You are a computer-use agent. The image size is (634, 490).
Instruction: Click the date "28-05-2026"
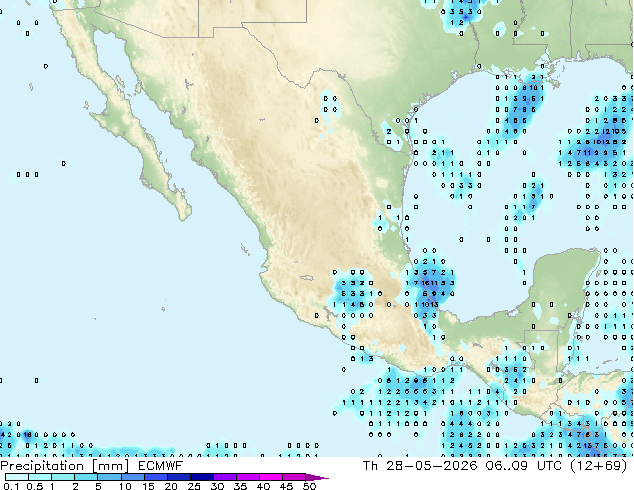coord(432,466)
